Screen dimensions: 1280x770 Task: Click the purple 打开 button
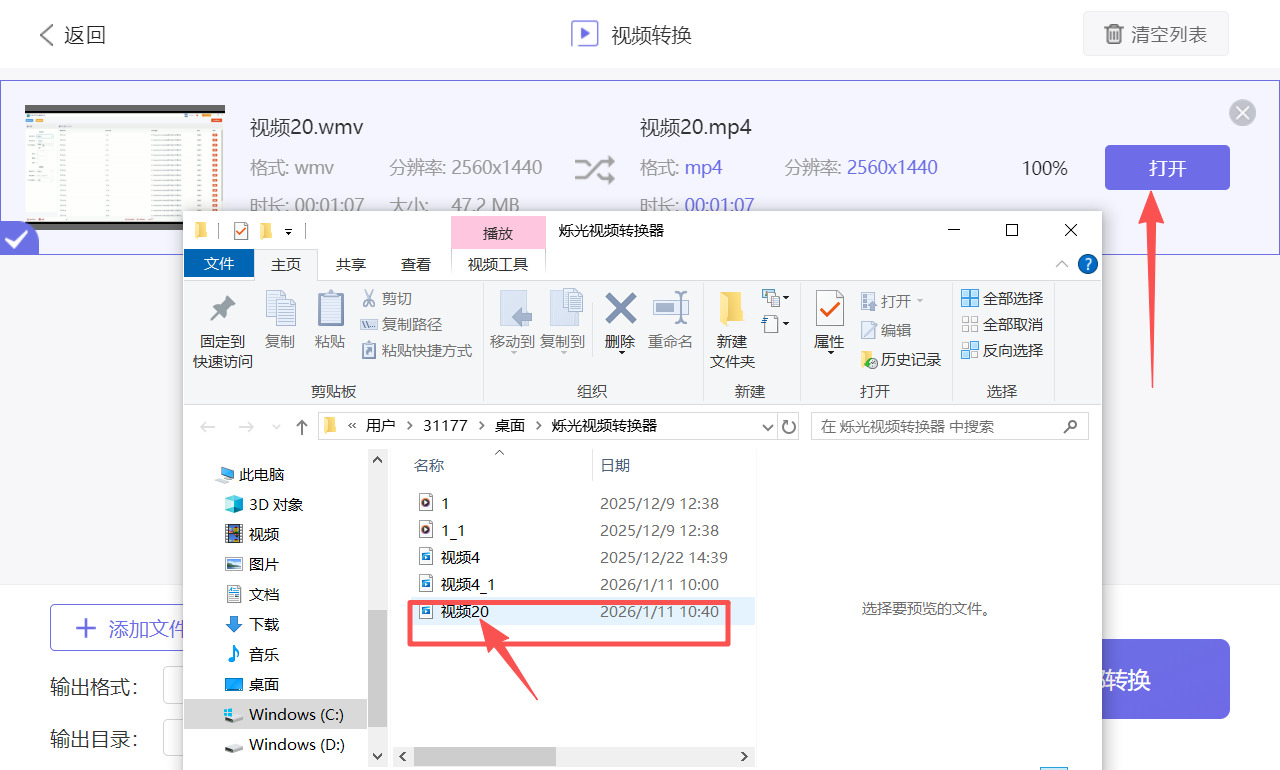(1166, 167)
